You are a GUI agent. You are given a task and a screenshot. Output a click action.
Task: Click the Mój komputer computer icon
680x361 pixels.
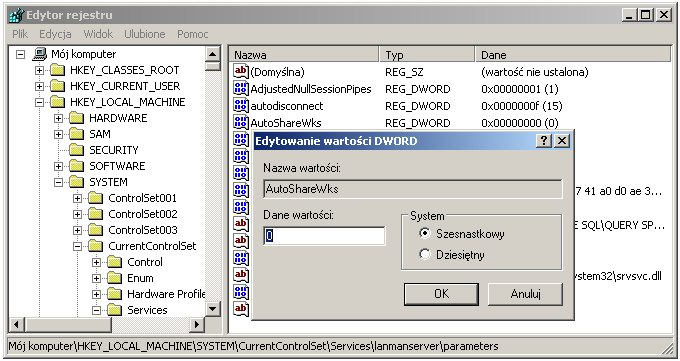click(39, 54)
